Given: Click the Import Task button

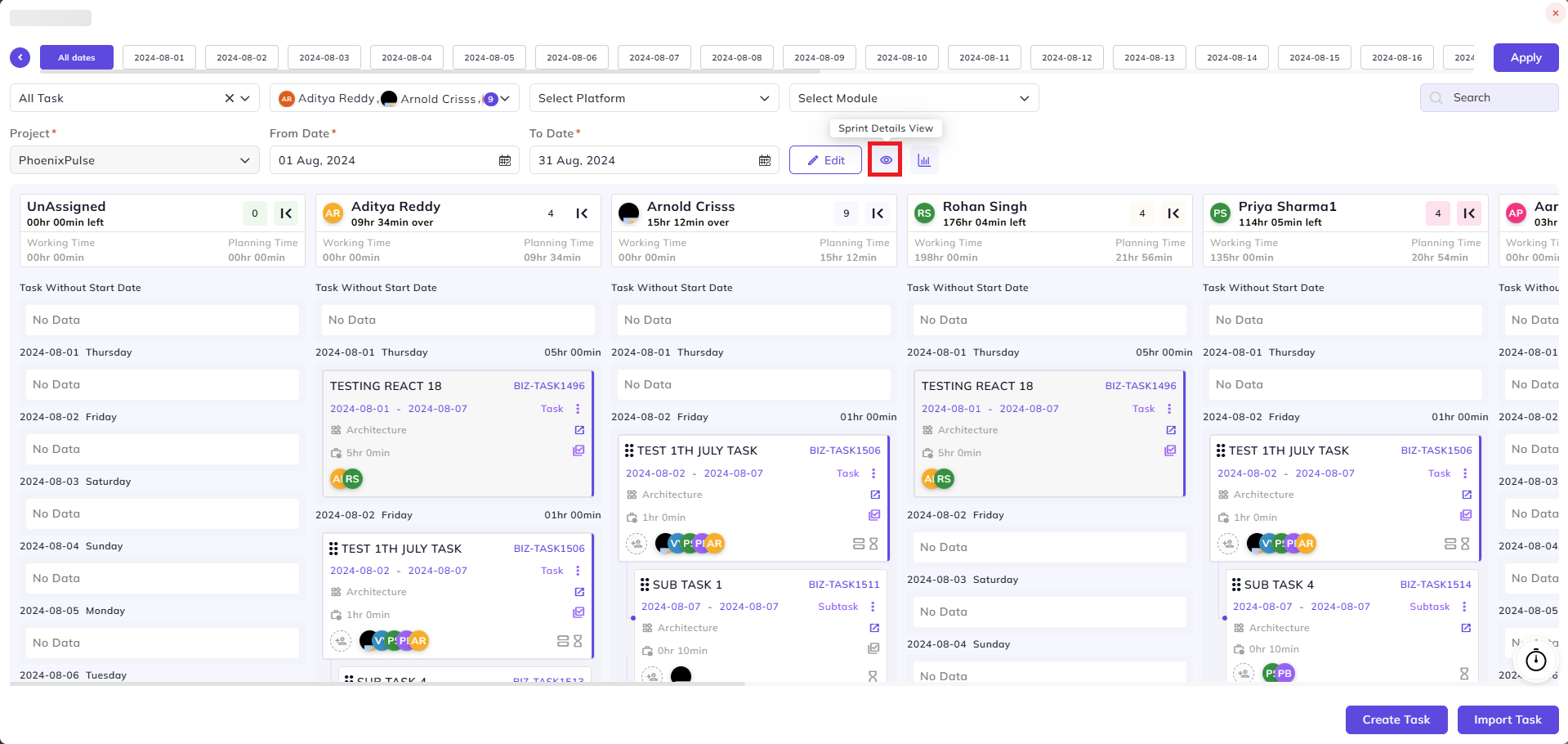Looking at the screenshot, I should click(1508, 719).
